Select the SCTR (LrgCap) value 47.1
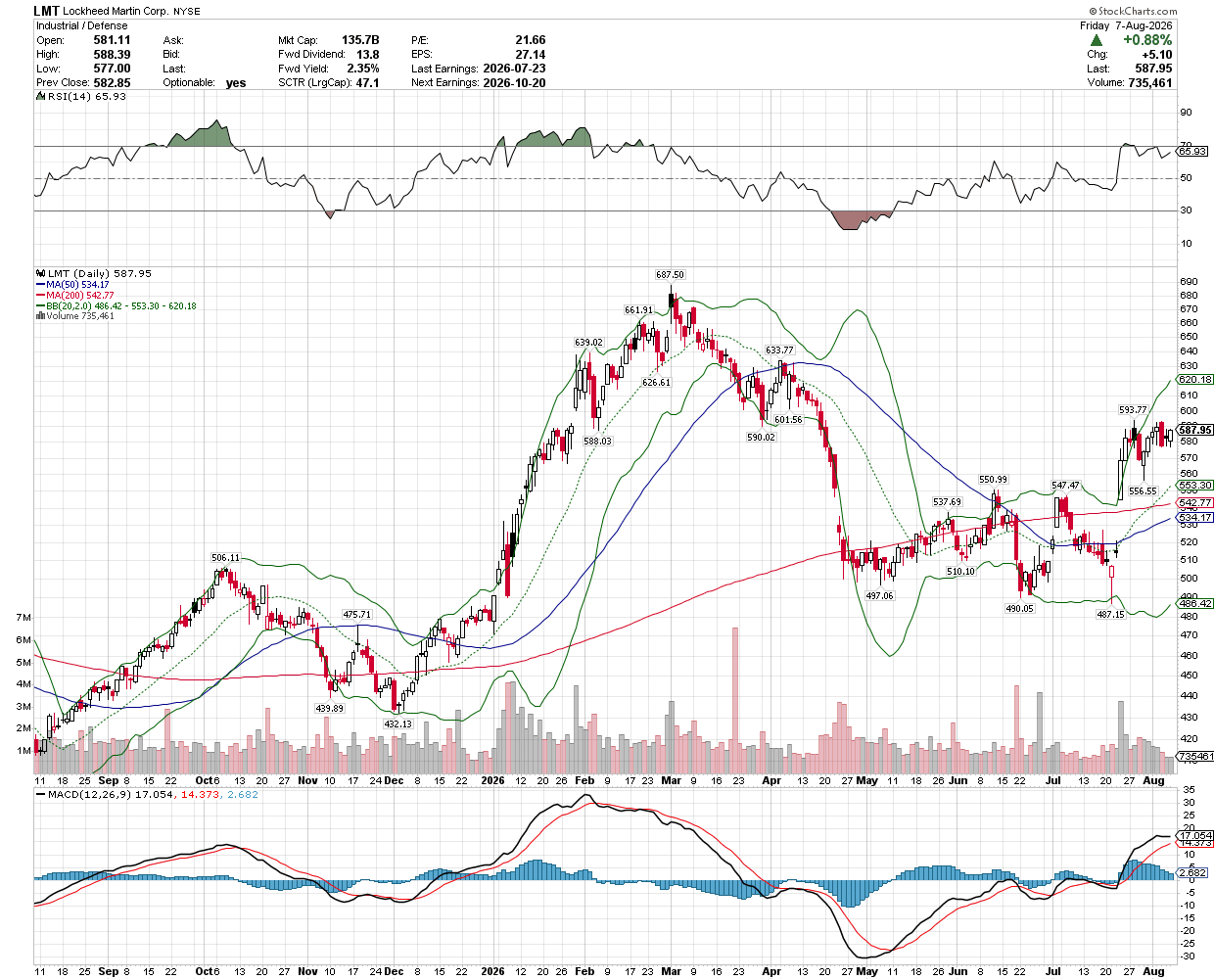Image resolution: width=1214 pixels, height=980 pixels. [367, 83]
